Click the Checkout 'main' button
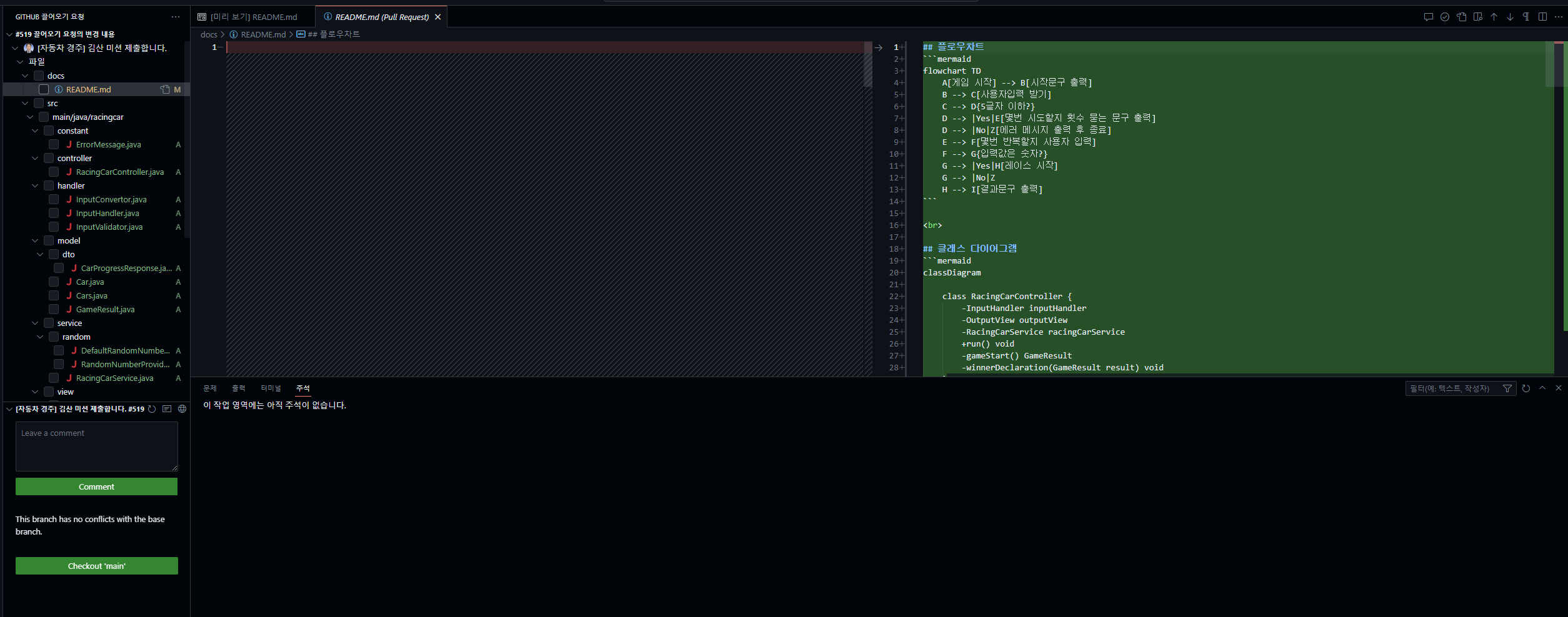This screenshot has width=1568, height=617. pyautogui.click(x=97, y=566)
